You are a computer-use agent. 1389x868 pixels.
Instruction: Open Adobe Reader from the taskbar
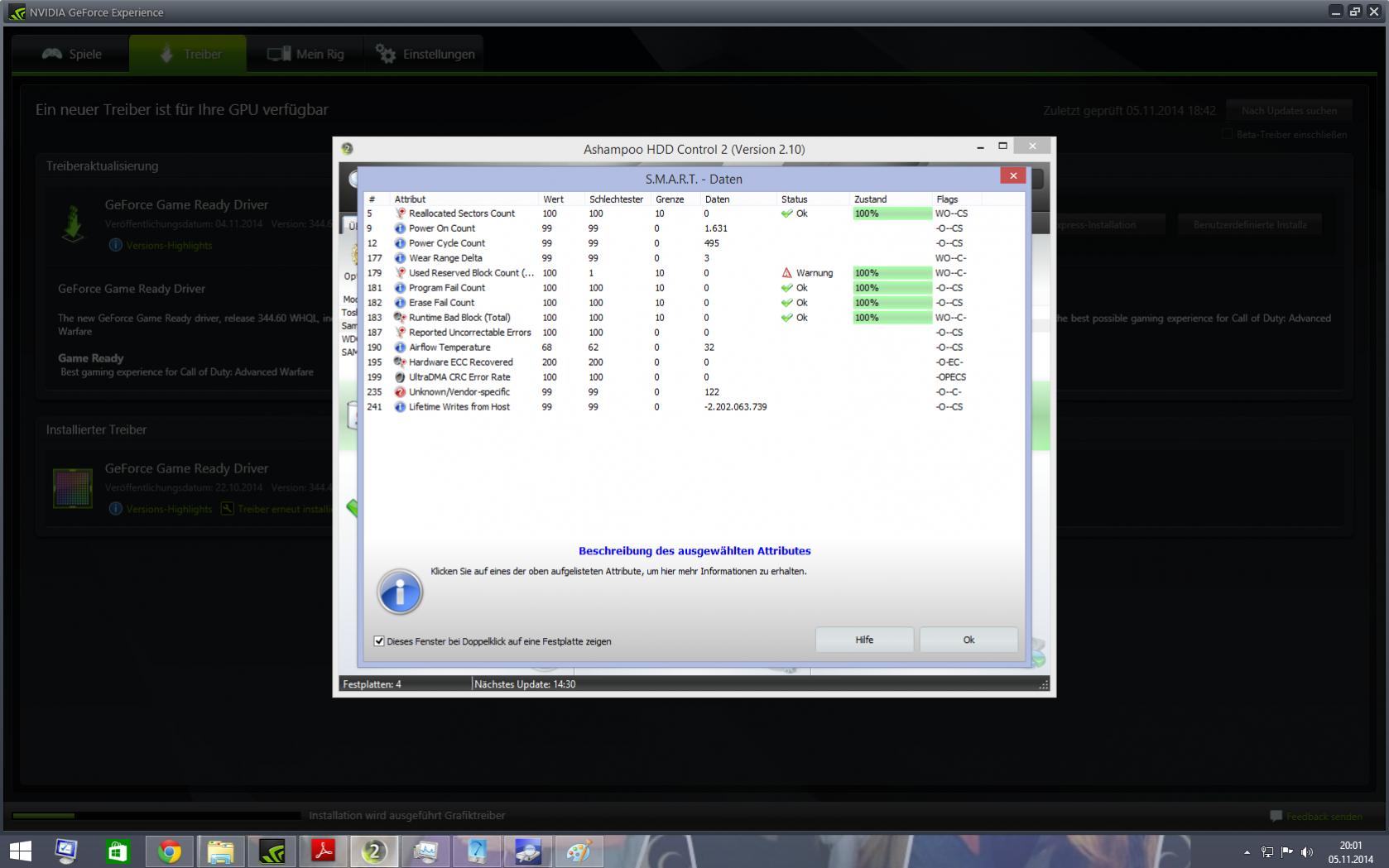coord(323,851)
